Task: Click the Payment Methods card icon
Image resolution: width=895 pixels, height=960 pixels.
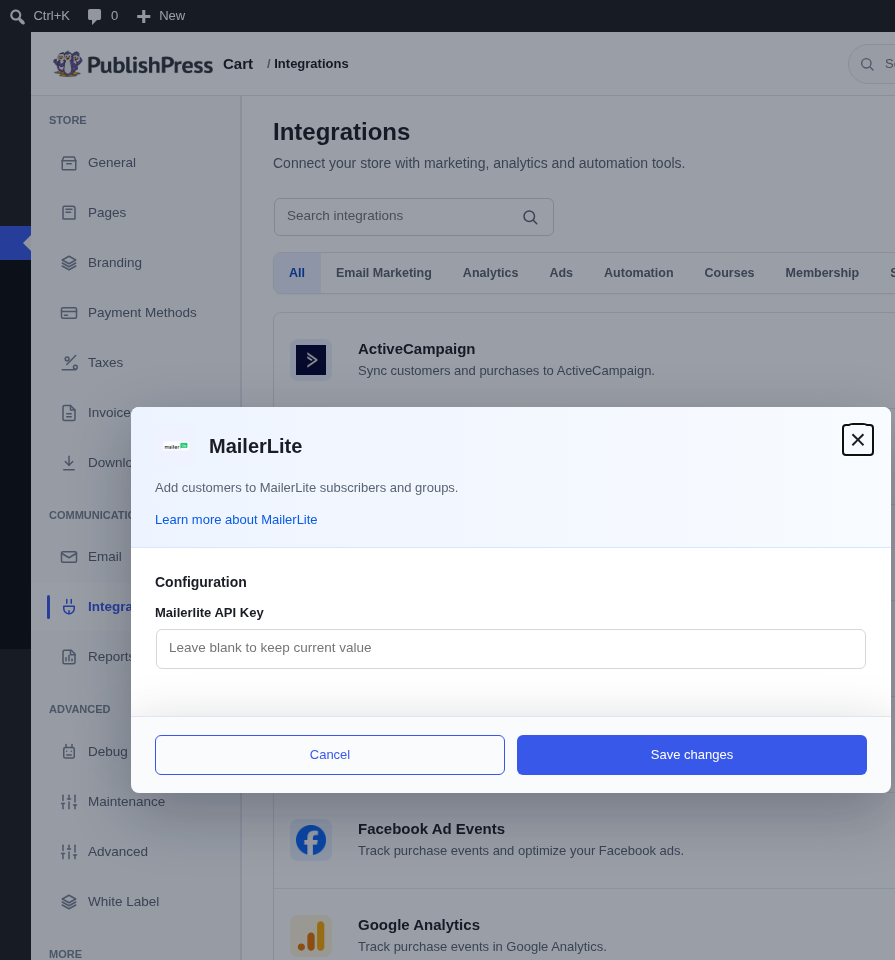Action: [69, 313]
